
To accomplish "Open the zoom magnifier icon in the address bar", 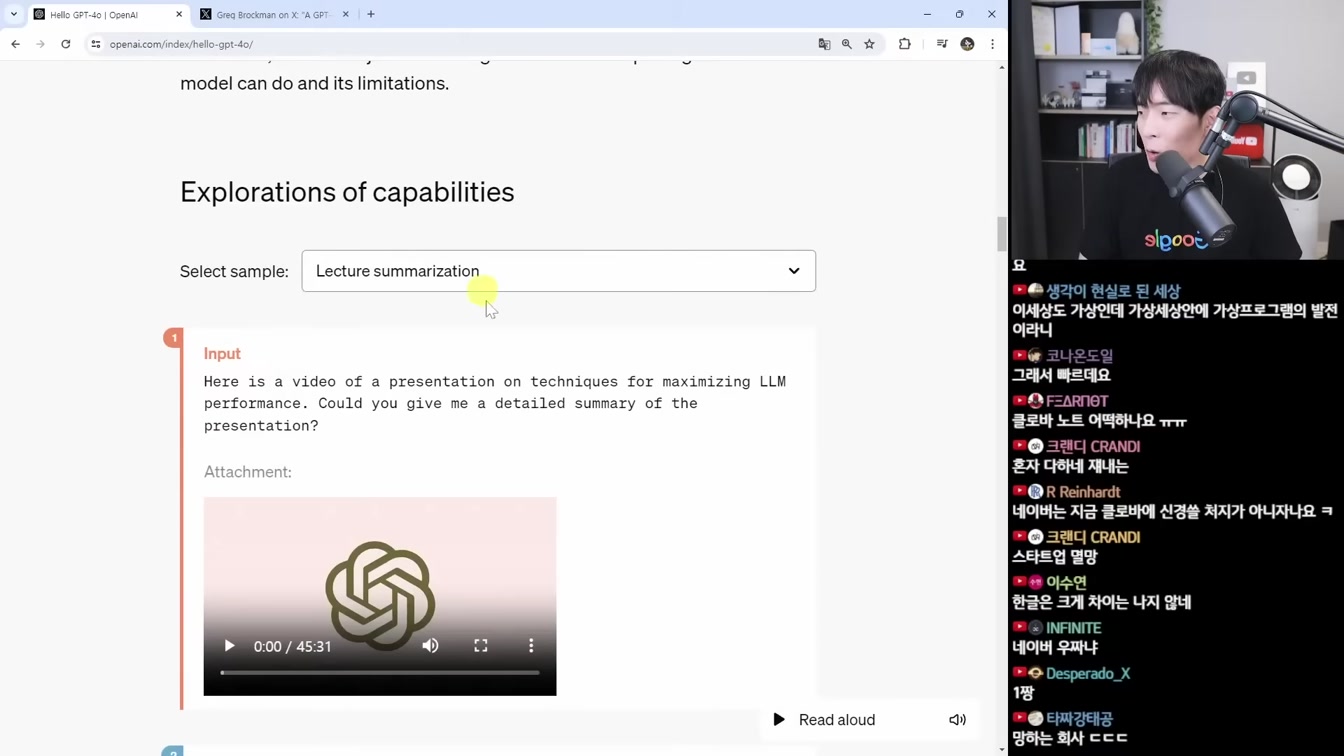I will pyautogui.click(x=847, y=44).
